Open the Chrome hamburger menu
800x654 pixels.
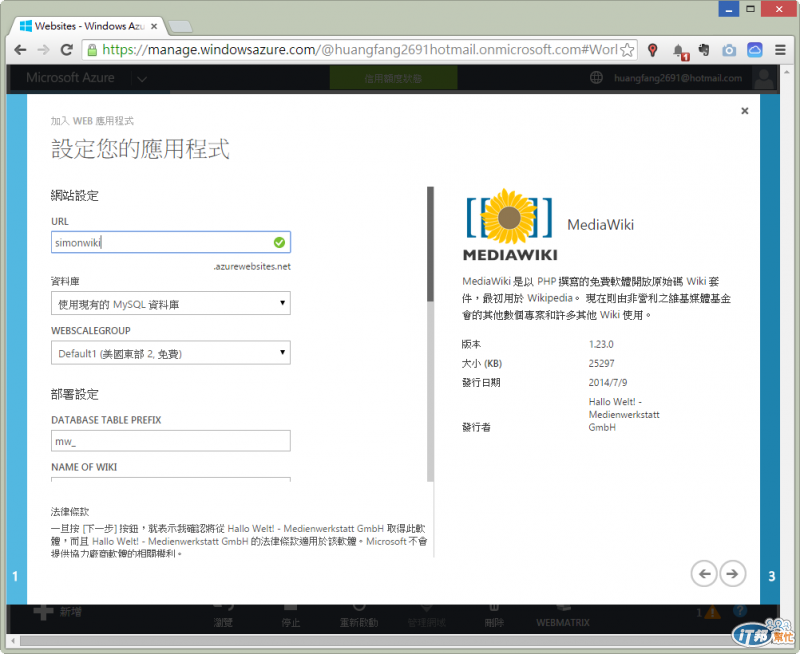(x=780, y=50)
